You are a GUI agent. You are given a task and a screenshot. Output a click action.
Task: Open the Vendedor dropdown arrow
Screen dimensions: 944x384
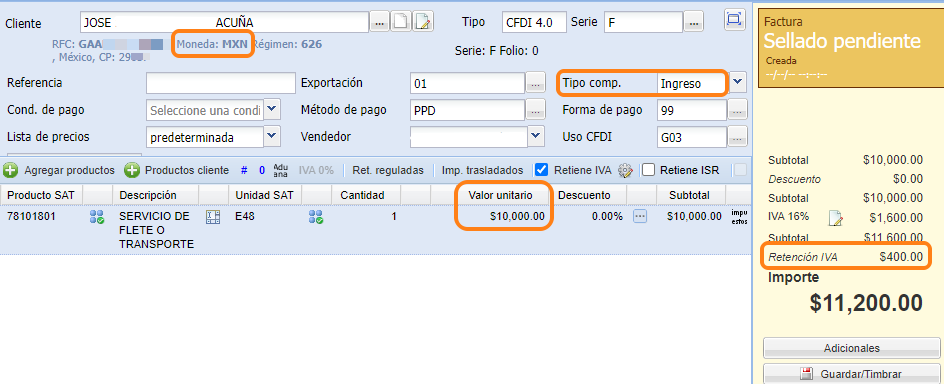click(x=536, y=135)
